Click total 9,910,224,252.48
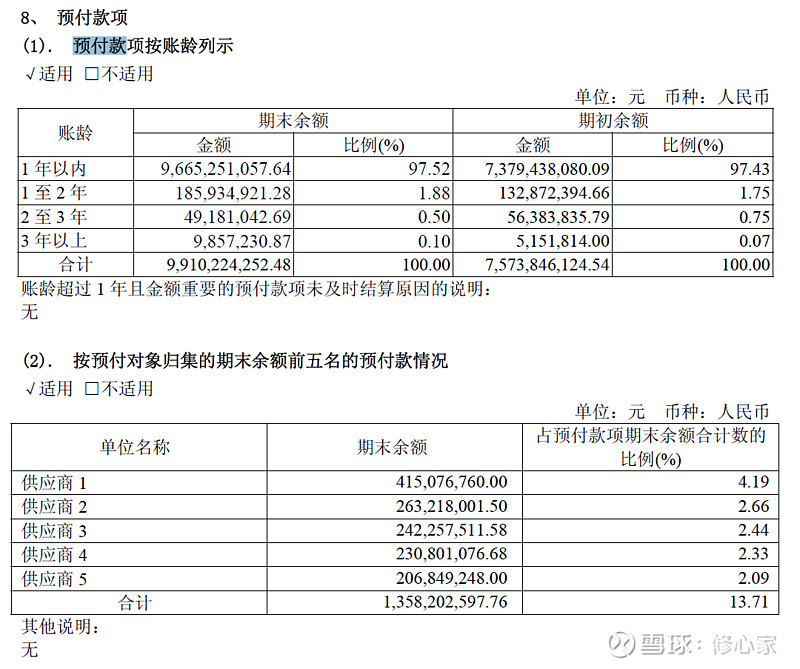Screen dimensions: 800x669 click(x=229, y=264)
